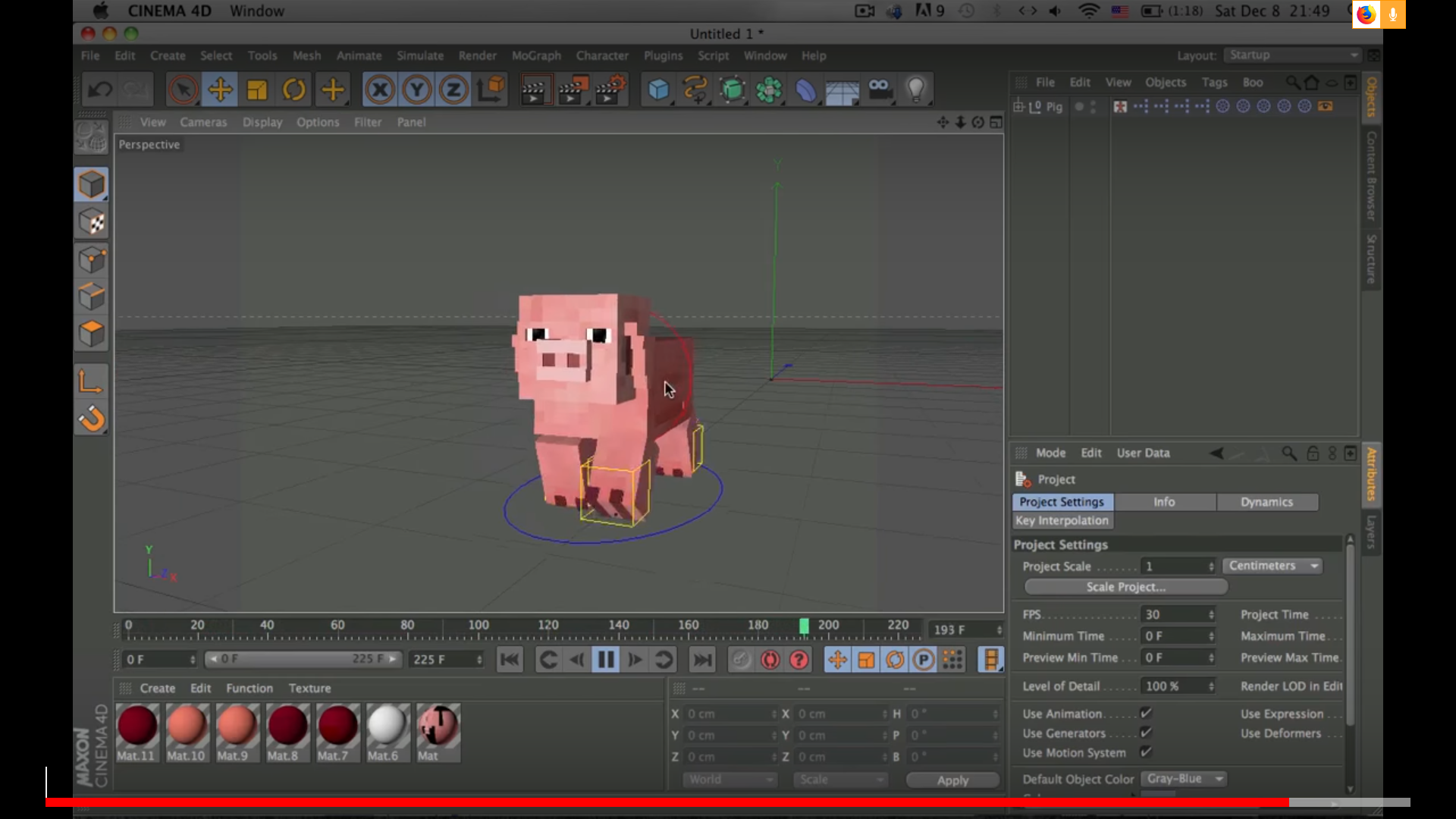The width and height of the screenshot is (1456, 819).
Task: Toggle Y axis lock
Action: [x=416, y=89]
